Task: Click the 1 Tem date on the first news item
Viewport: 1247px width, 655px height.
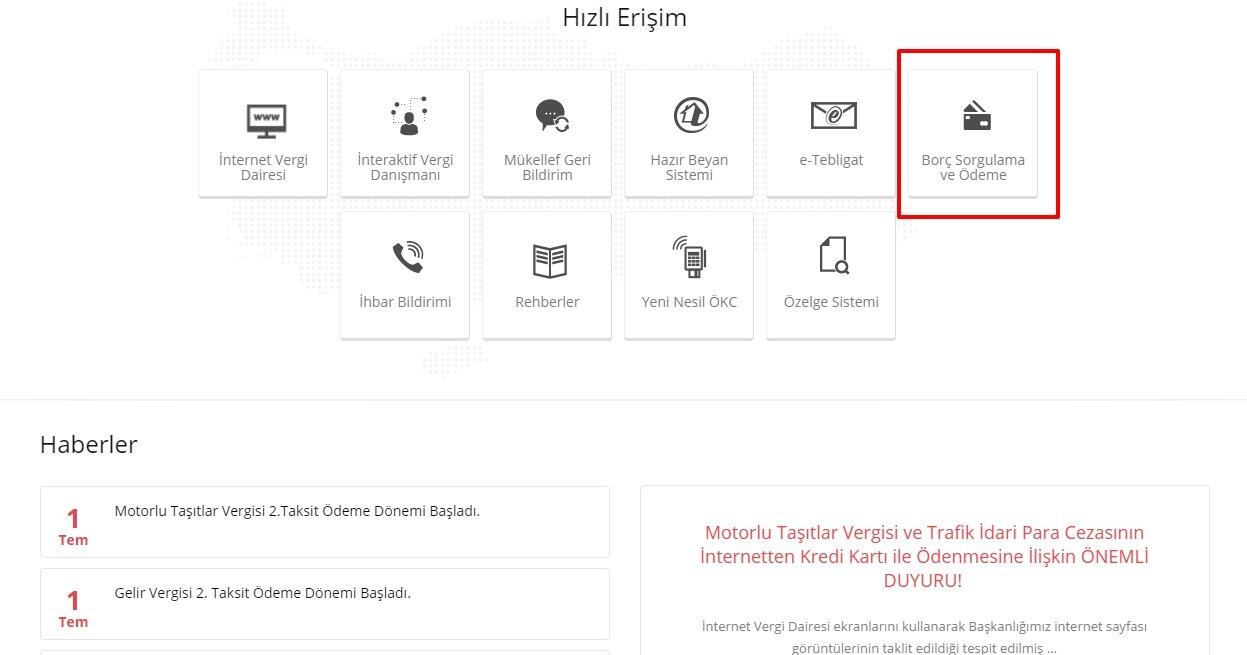Action: (x=73, y=525)
